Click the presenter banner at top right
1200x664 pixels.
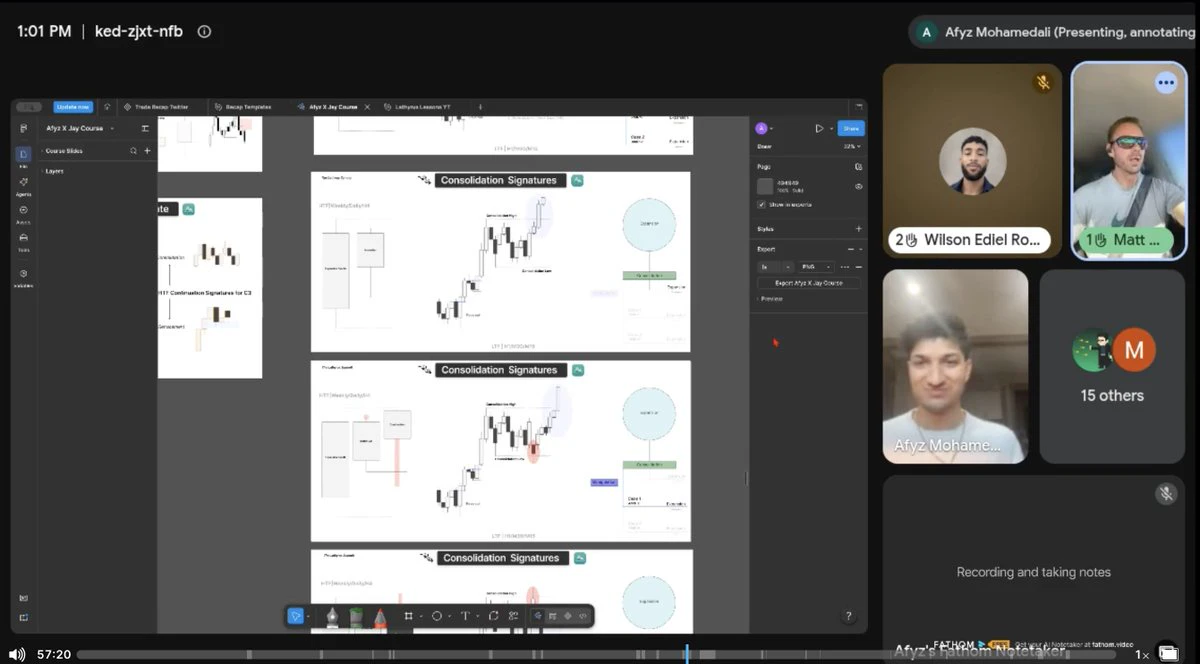click(x=1055, y=32)
